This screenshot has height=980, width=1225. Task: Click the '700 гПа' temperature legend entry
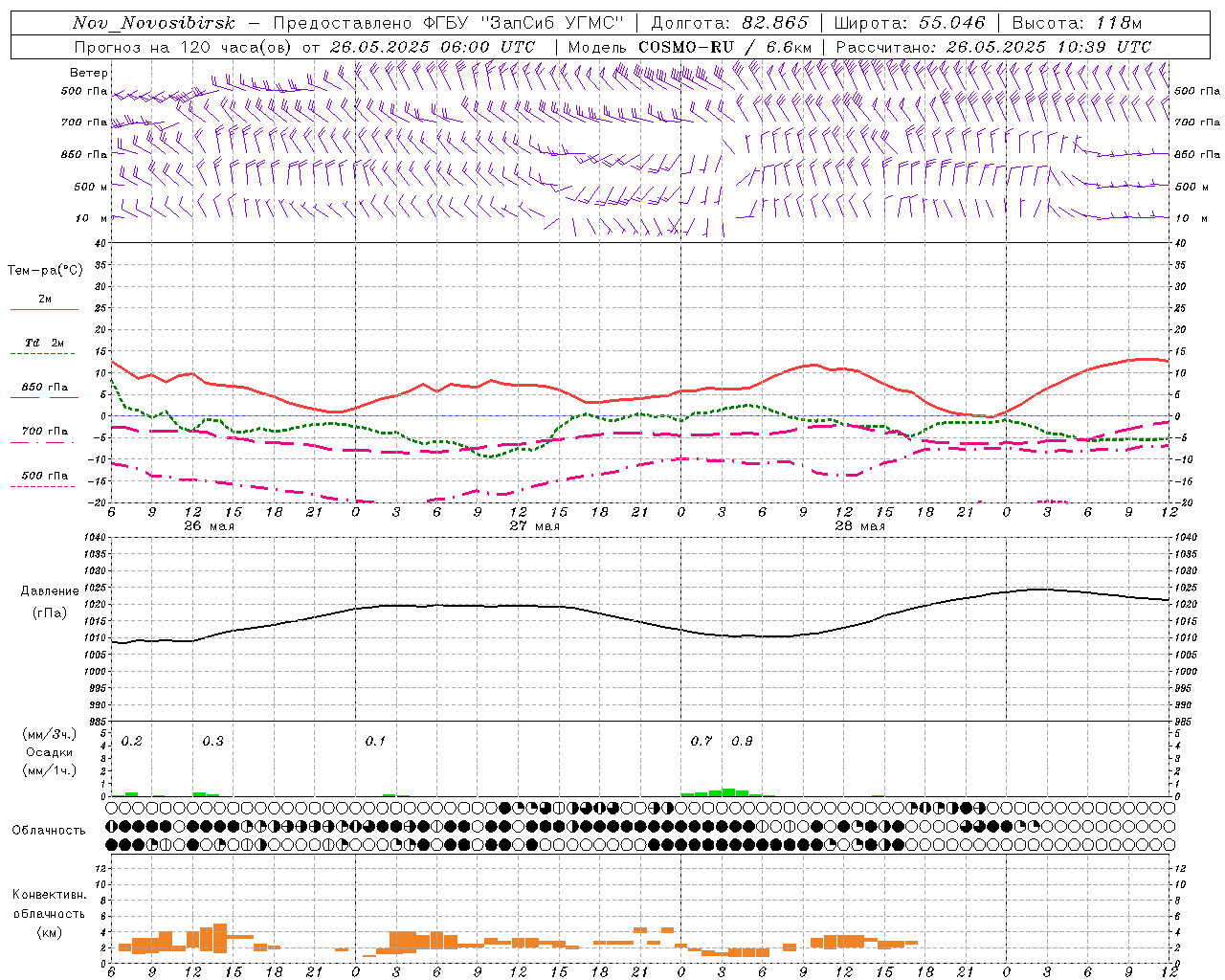coord(45,432)
